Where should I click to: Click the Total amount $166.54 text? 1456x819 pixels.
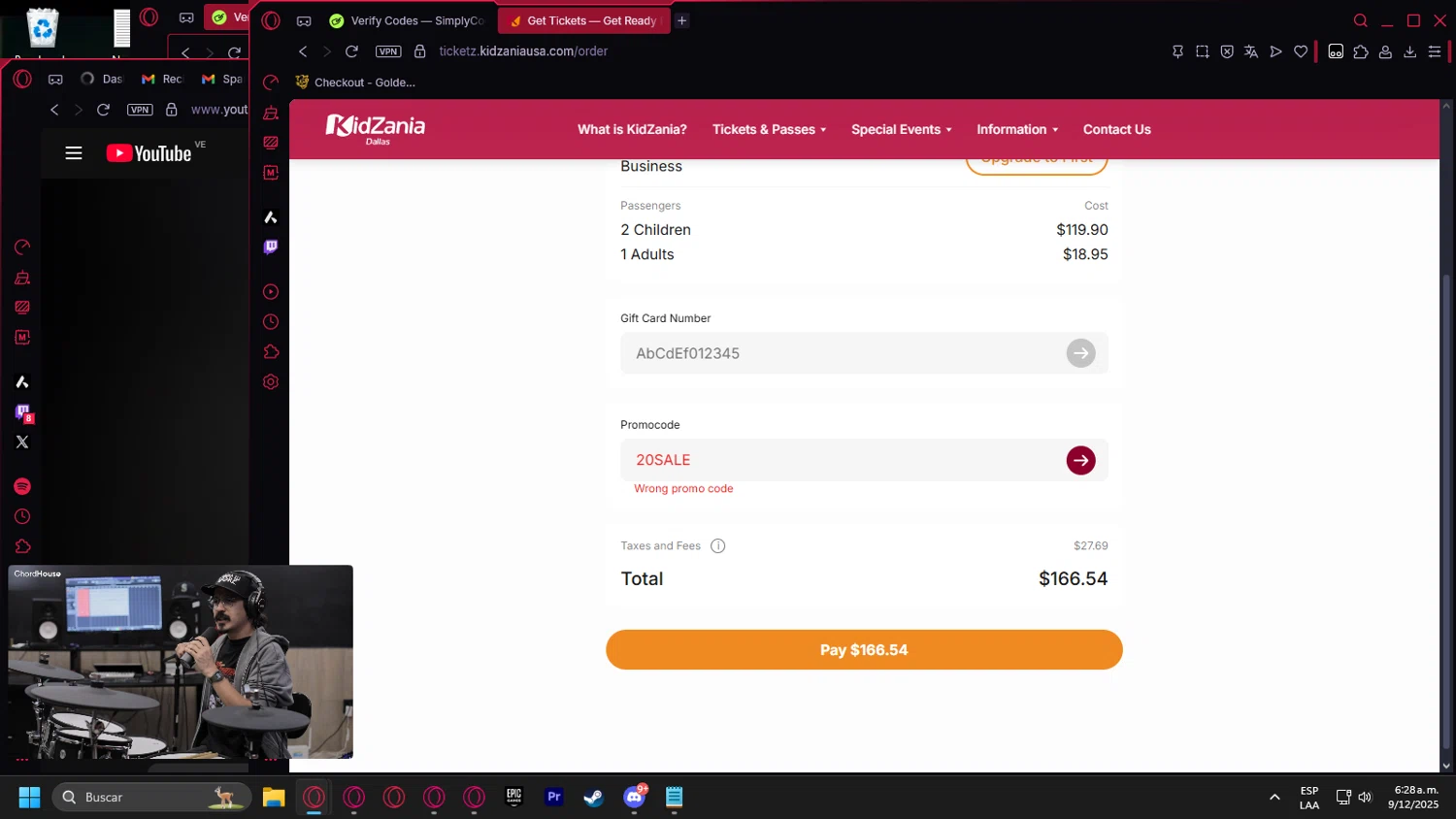click(x=1073, y=578)
